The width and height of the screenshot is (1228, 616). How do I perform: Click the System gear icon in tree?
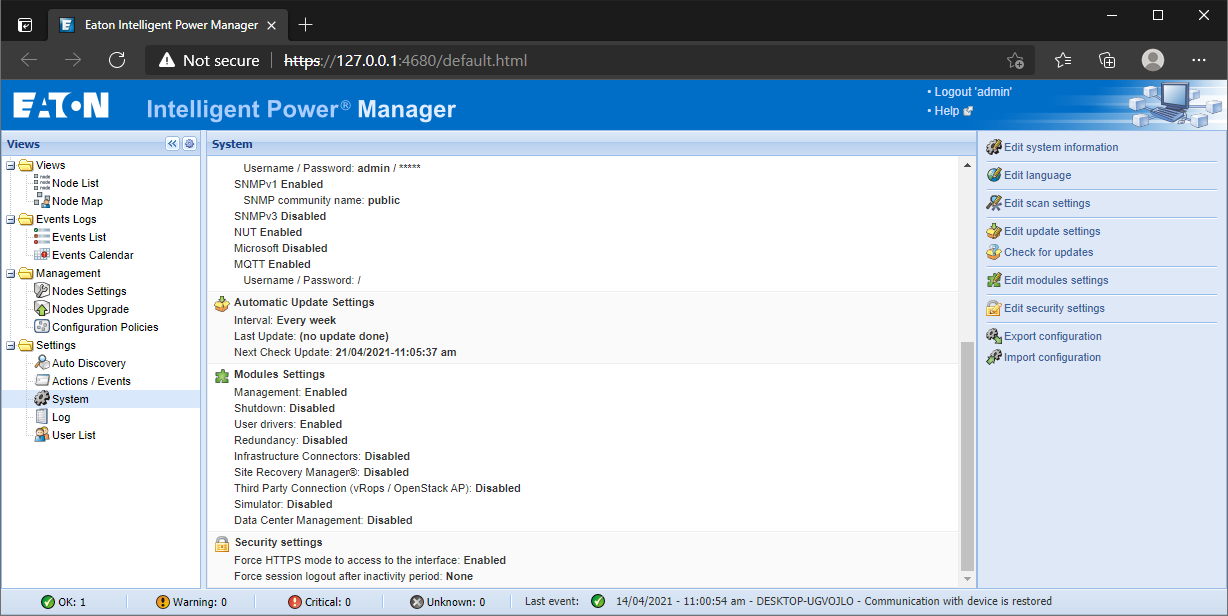[x=42, y=399]
